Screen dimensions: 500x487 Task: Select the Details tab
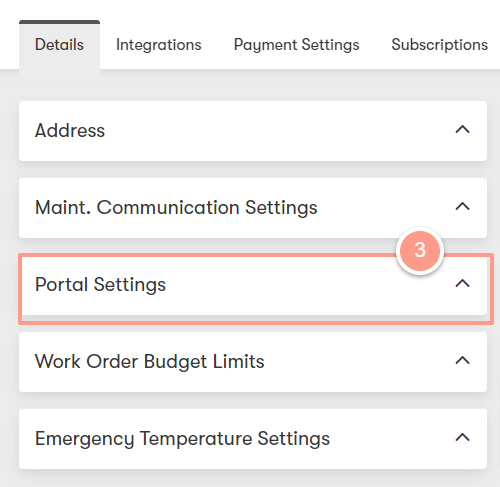(x=59, y=45)
